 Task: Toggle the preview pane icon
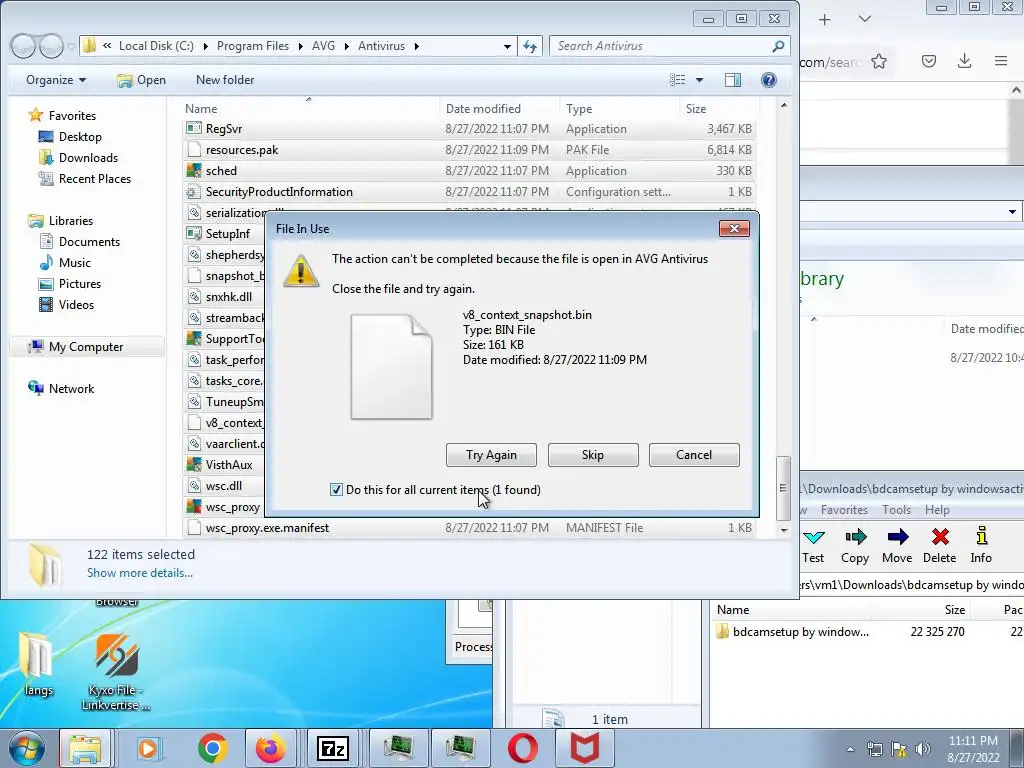point(733,80)
